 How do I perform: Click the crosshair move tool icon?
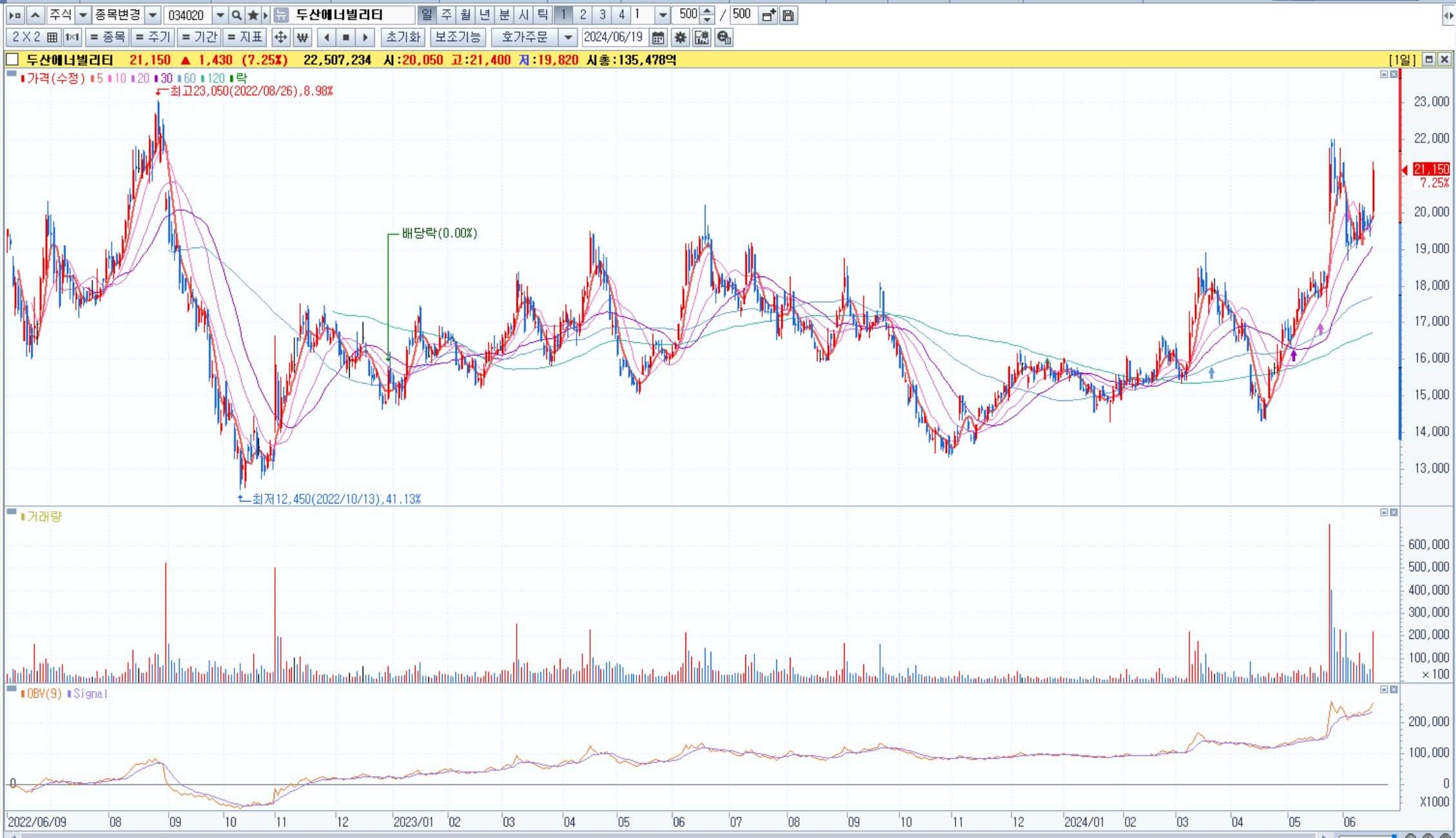(280, 37)
